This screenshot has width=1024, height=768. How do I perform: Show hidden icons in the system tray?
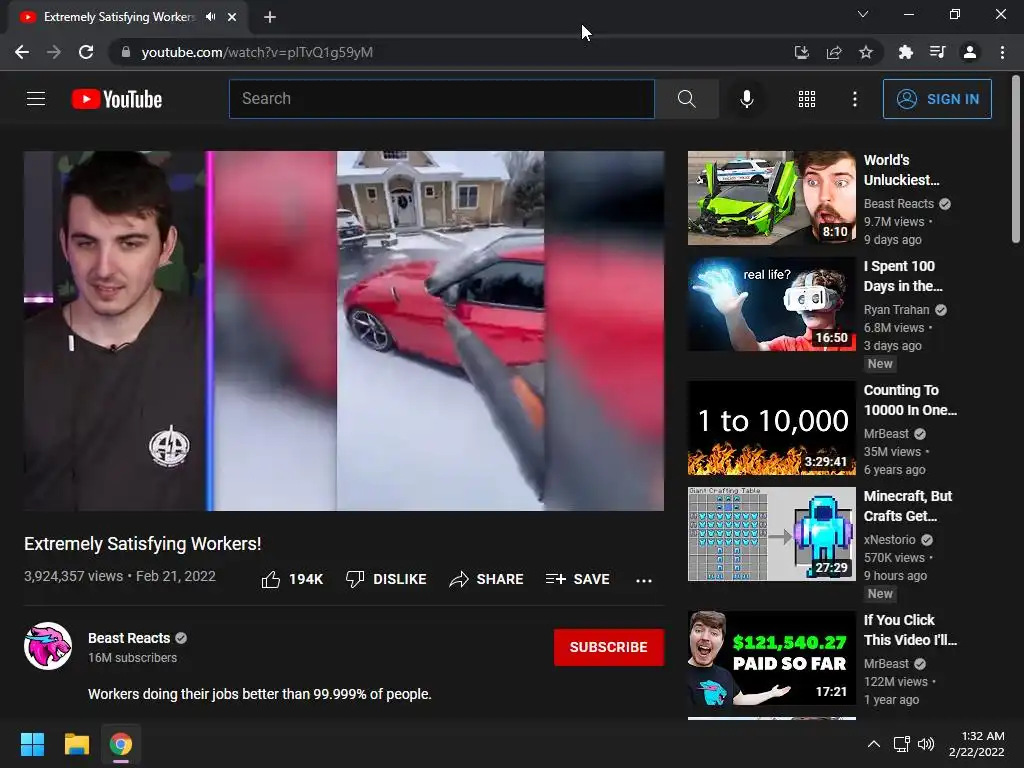(x=873, y=744)
